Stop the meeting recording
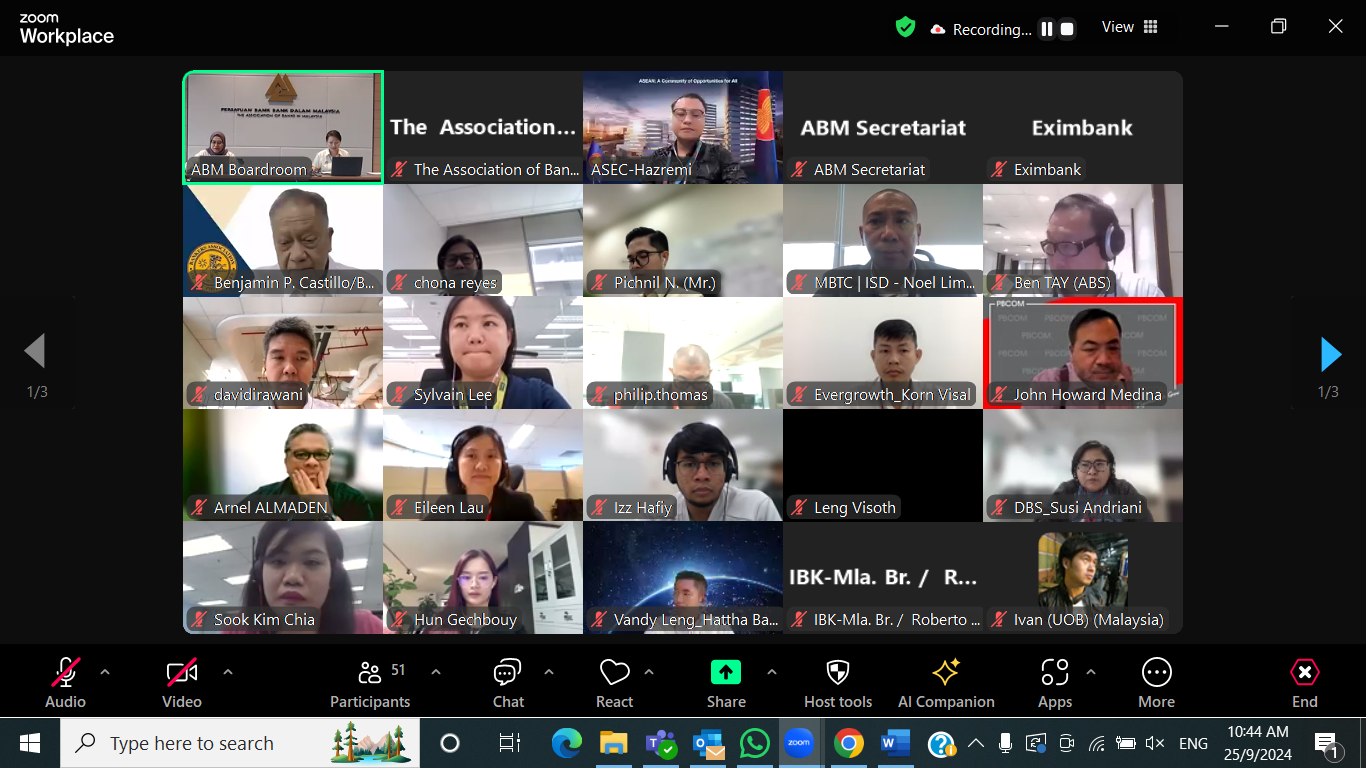The height and width of the screenshot is (768, 1366). [x=1067, y=29]
